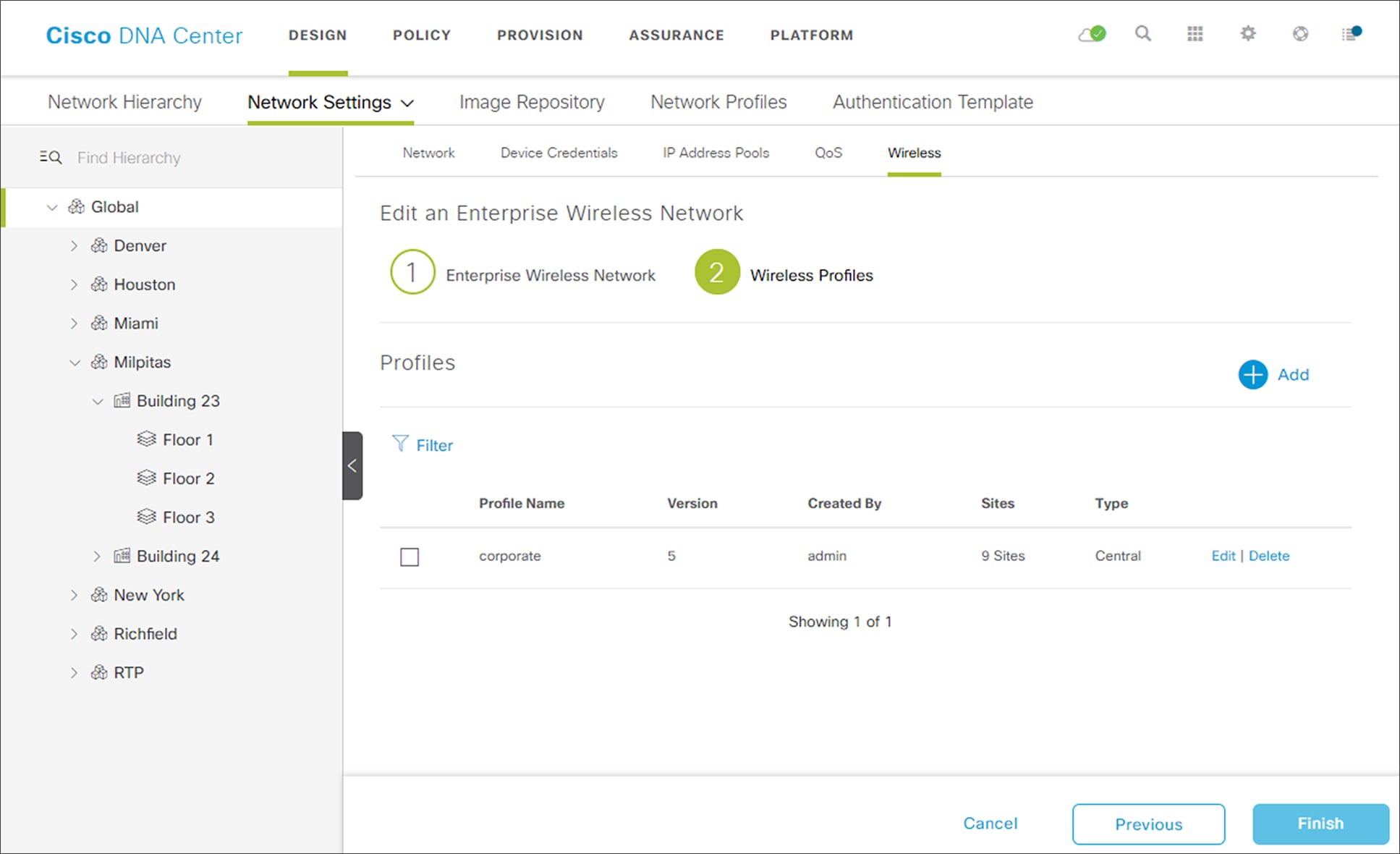Click the Denver area icon
1400x854 pixels.
point(99,246)
